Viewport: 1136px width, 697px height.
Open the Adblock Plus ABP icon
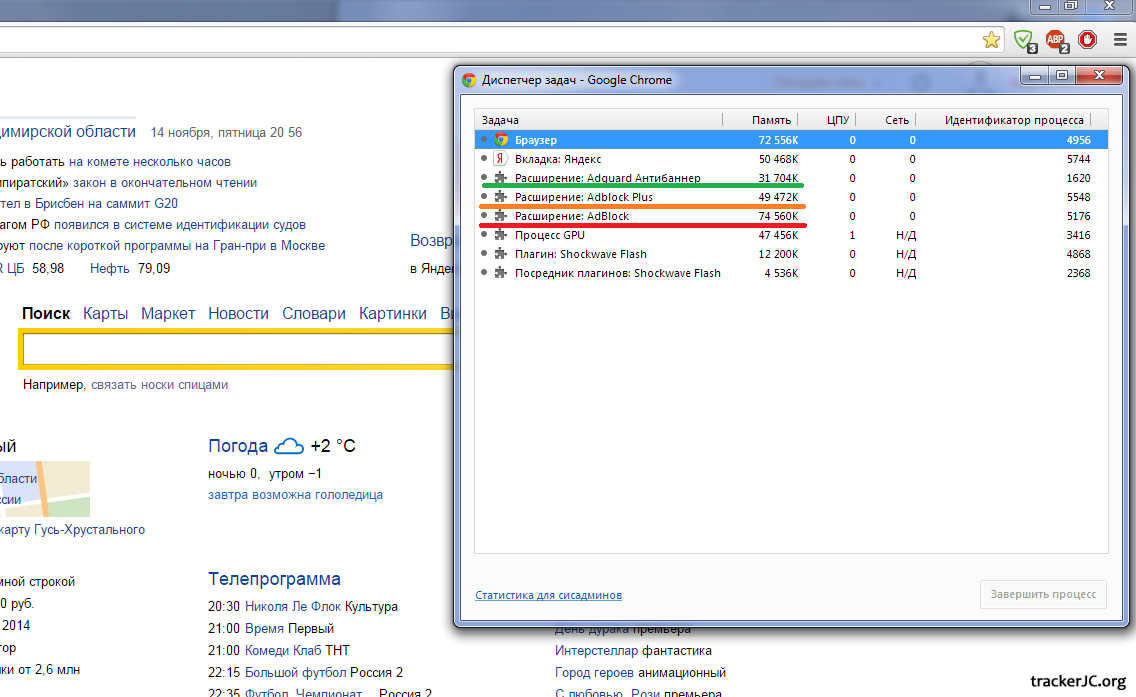[x=1056, y=40]
